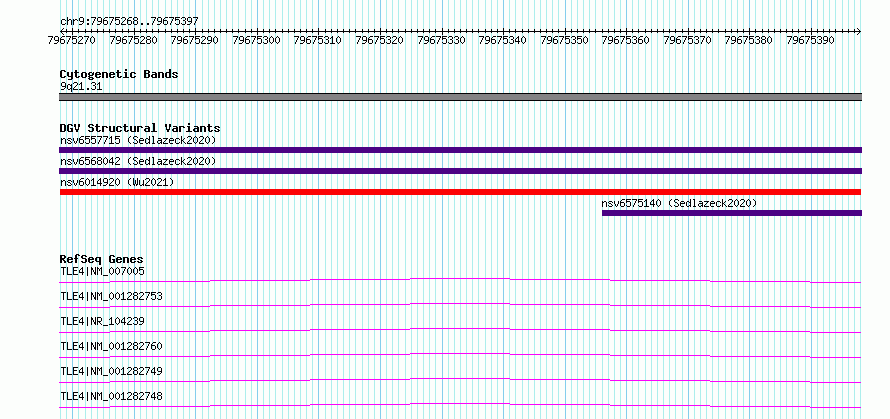Open TLE4|NM_001282748 transcript label
The image size is (890, 419).
[112, 396]
